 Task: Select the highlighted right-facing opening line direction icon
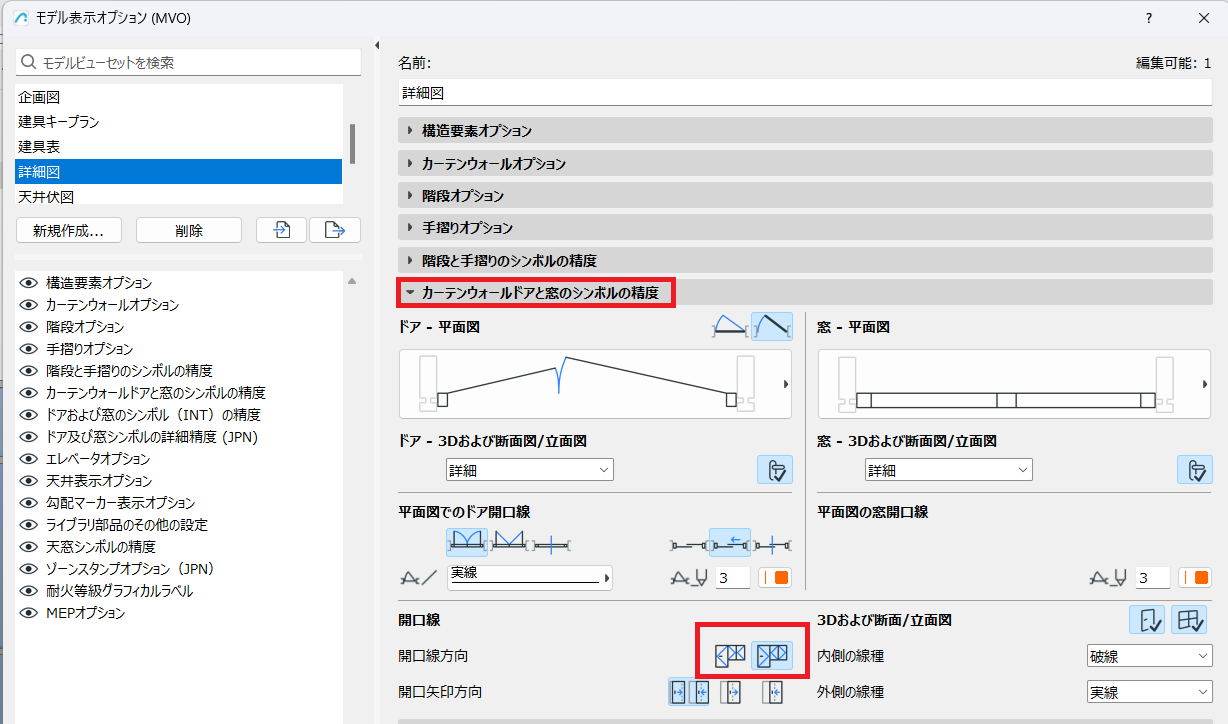click(772, 655)
